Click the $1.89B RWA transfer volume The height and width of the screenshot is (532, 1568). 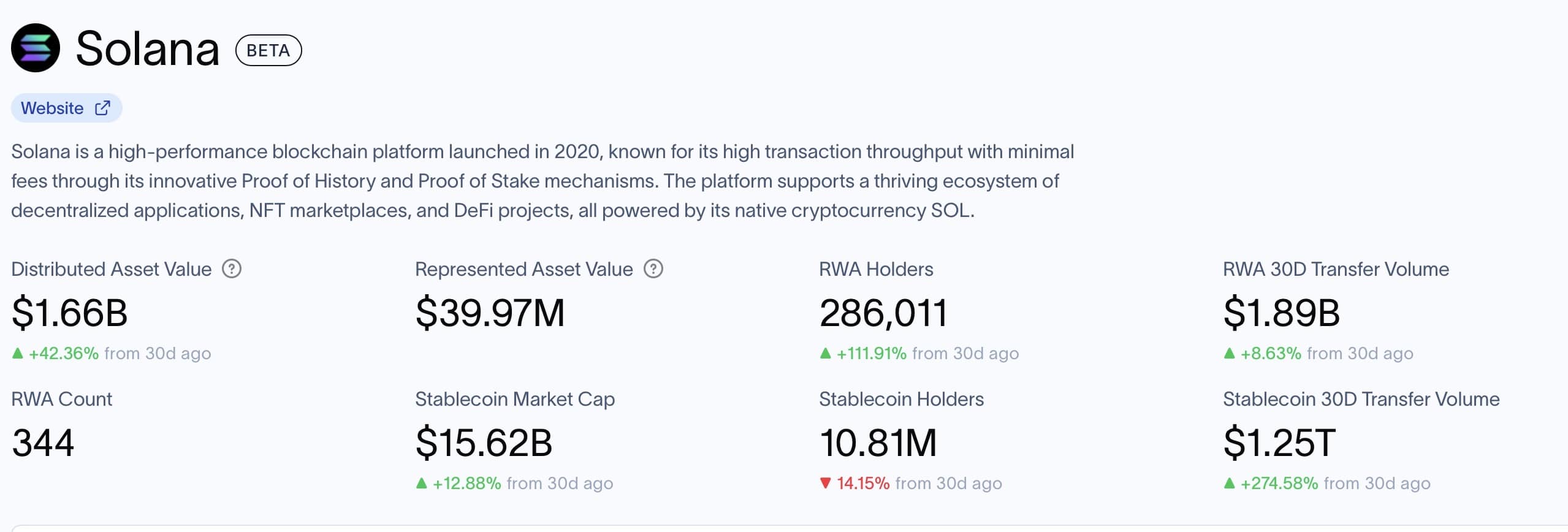click(1281, 313)
